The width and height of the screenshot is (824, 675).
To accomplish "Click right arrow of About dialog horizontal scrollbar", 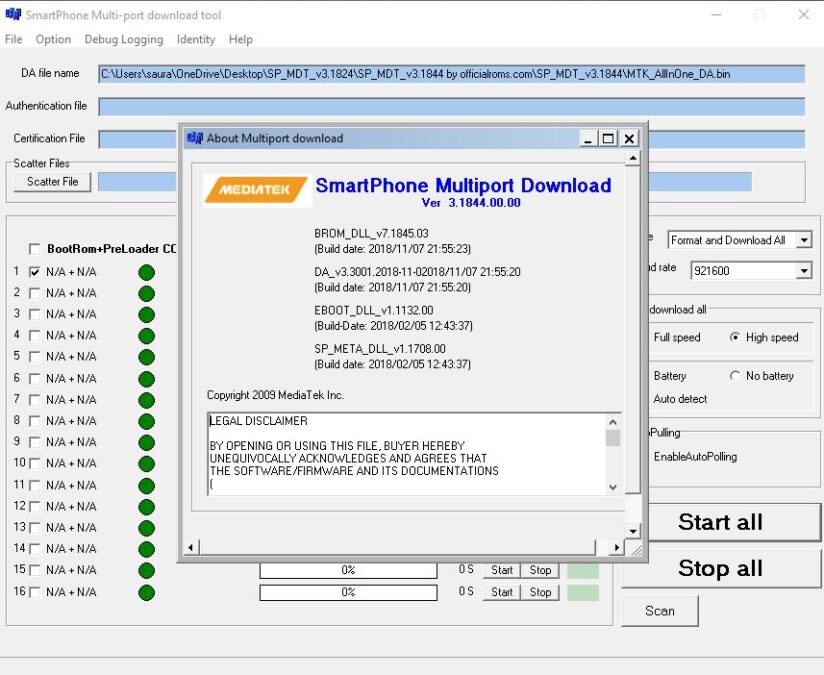I will (616, 547).
